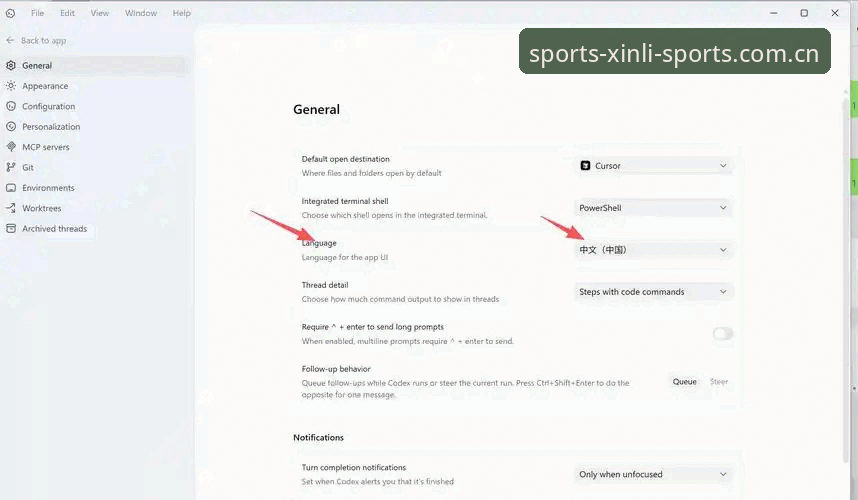
Task: Click the Configuration icon in sidebar
Action: click(x=11, y=106)
